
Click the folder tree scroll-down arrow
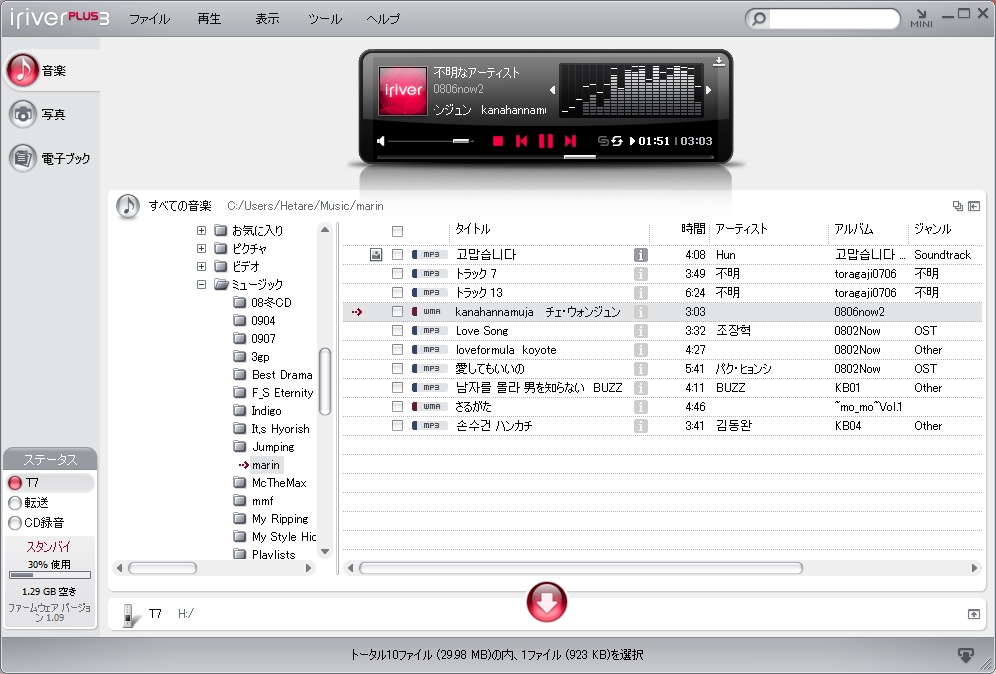point(325,551)
